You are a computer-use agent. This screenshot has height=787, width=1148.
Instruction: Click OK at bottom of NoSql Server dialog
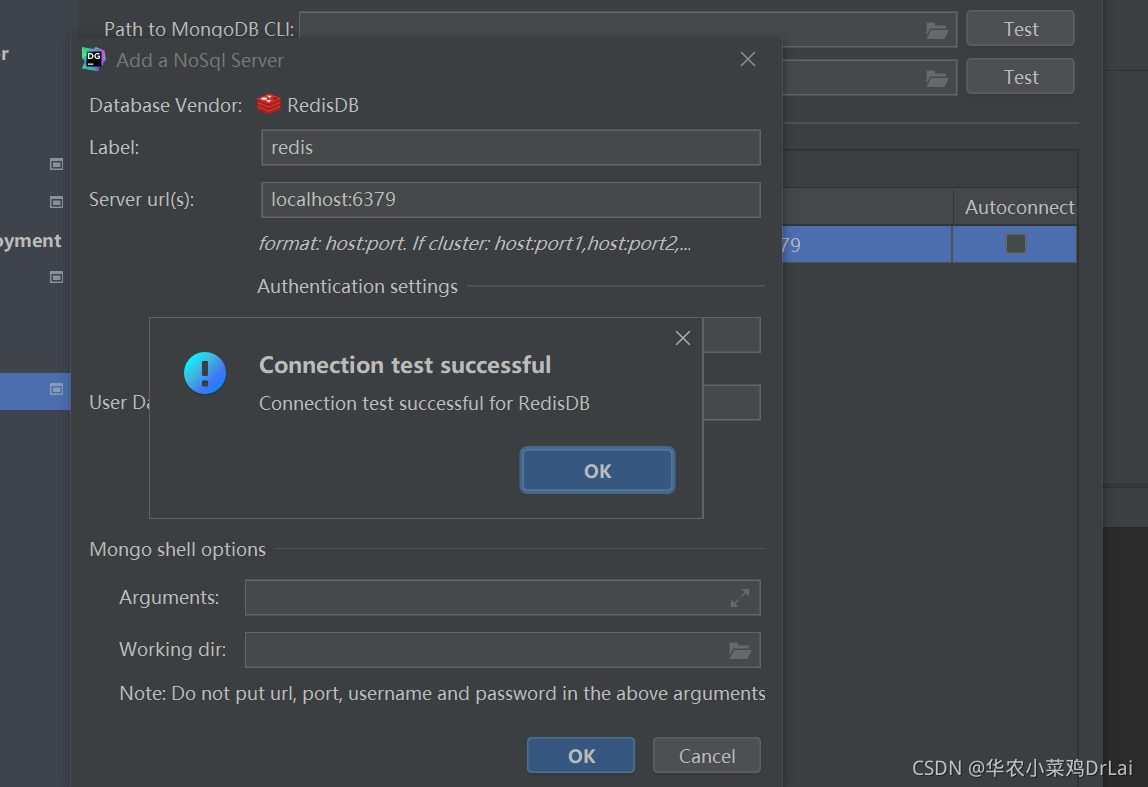pyautogui.click(x=581, y=756)
